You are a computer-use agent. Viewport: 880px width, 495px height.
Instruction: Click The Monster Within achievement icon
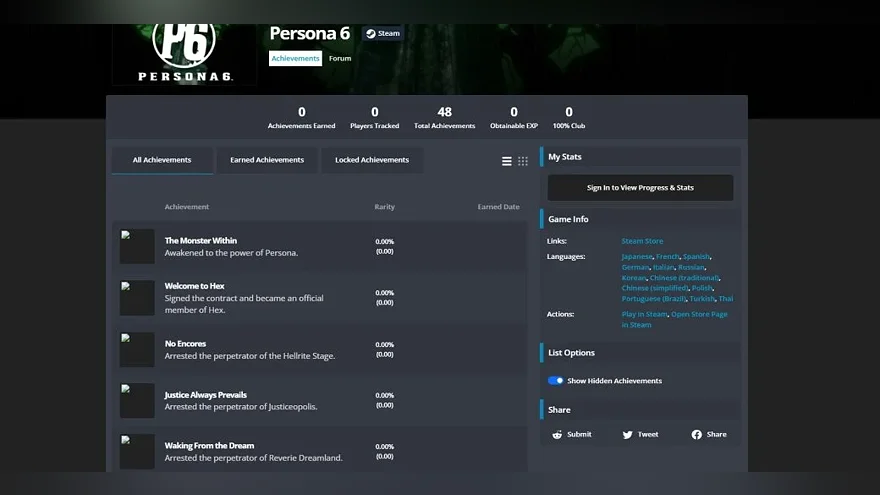[137, 246]
